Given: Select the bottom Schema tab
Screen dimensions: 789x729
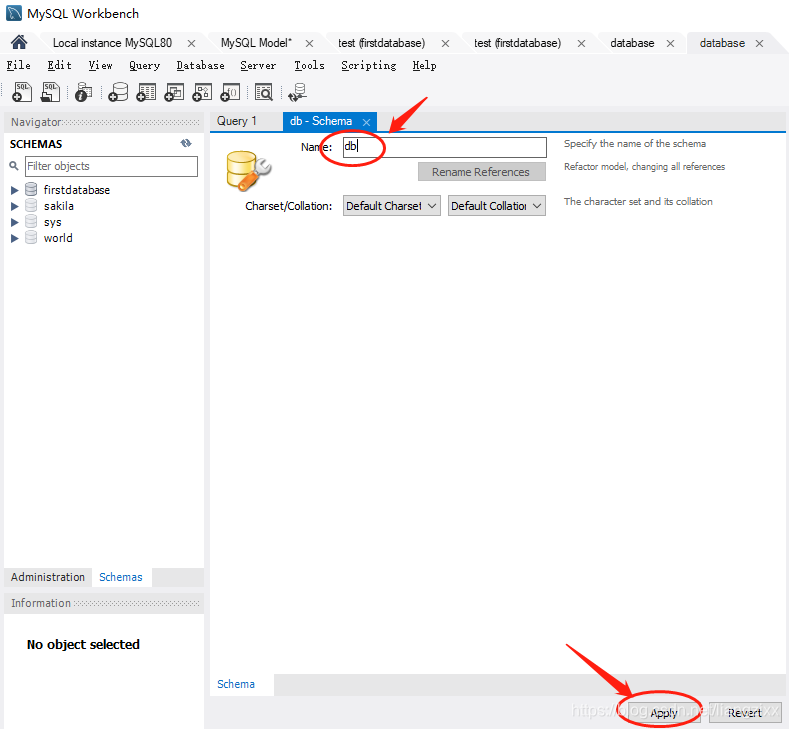Looking at the screenshot, I should 236,684.
